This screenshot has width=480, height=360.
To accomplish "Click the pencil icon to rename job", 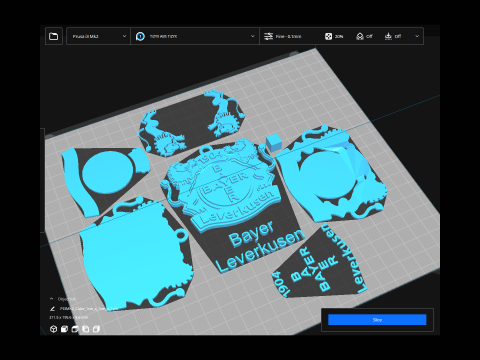I will (x=52, y=309).
